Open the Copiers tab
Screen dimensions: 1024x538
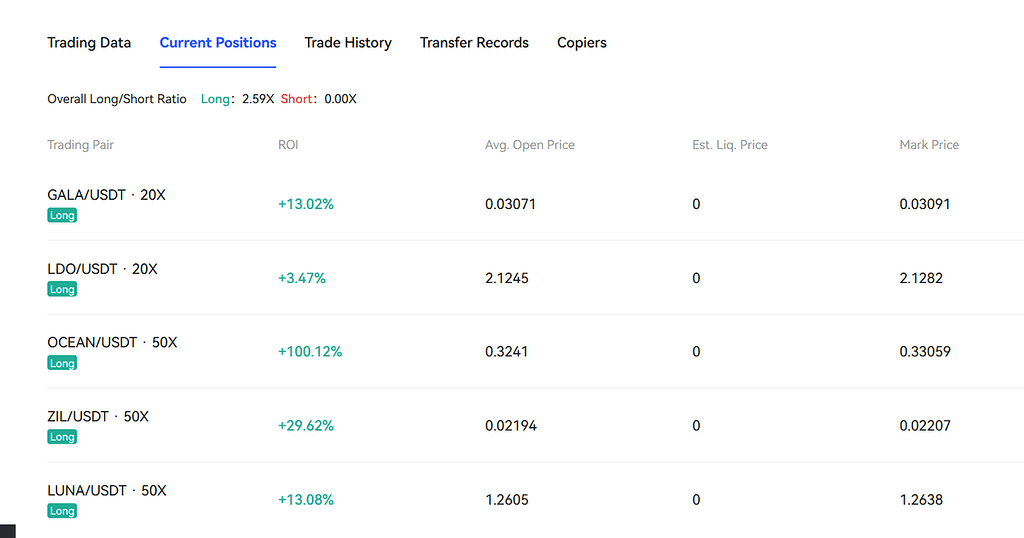[x=582, y=43]
